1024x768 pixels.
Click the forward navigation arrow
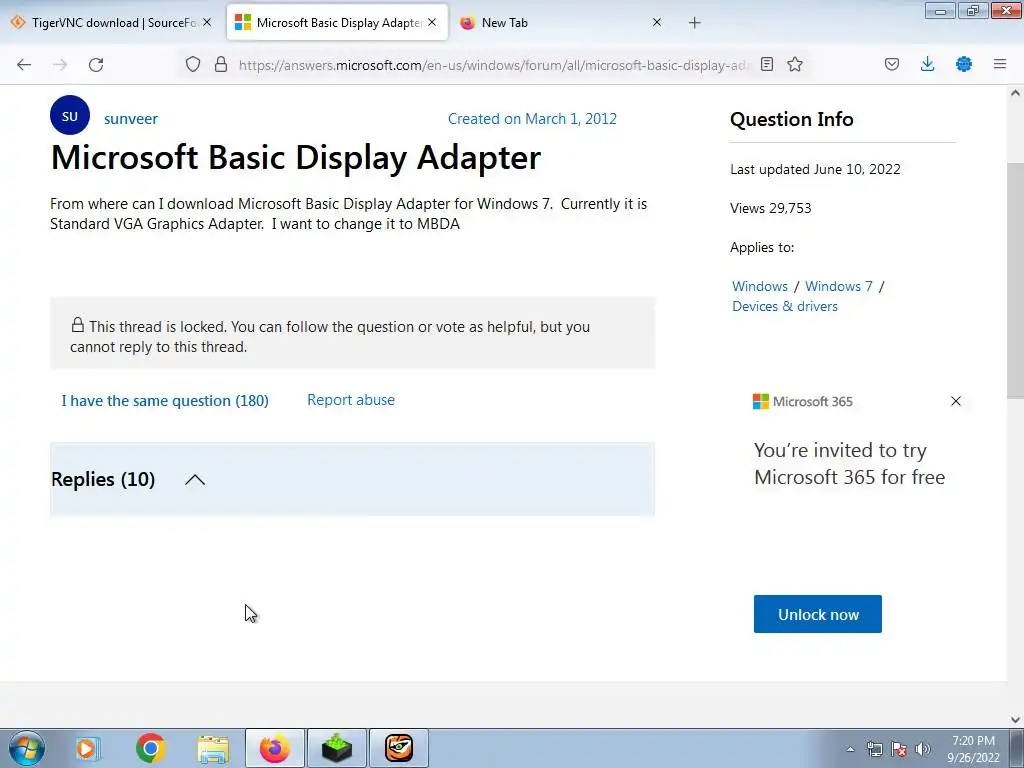click(60, 65)
